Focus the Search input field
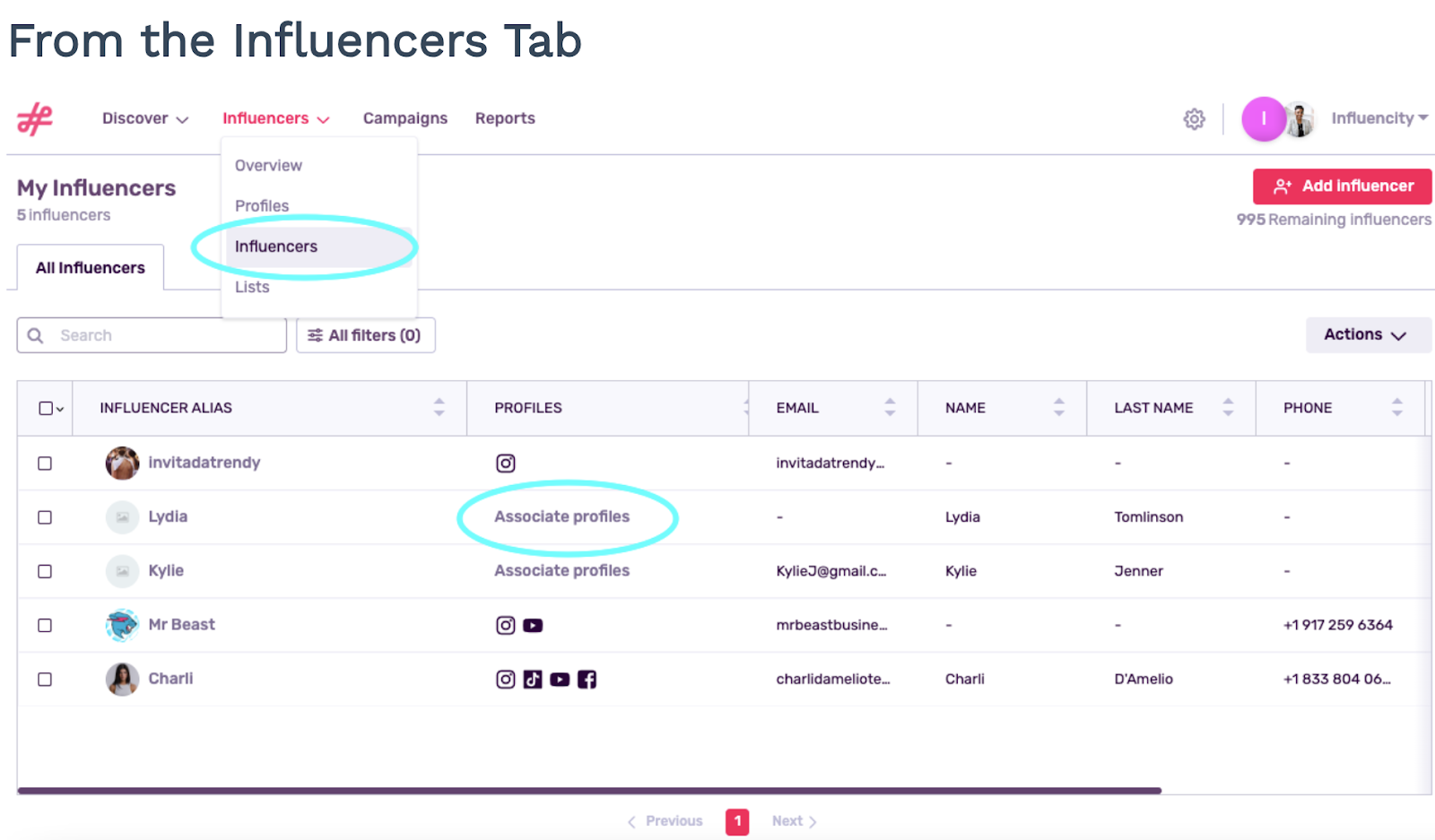The width and height of the screenshot is (1435, 840). click(152, 335)
